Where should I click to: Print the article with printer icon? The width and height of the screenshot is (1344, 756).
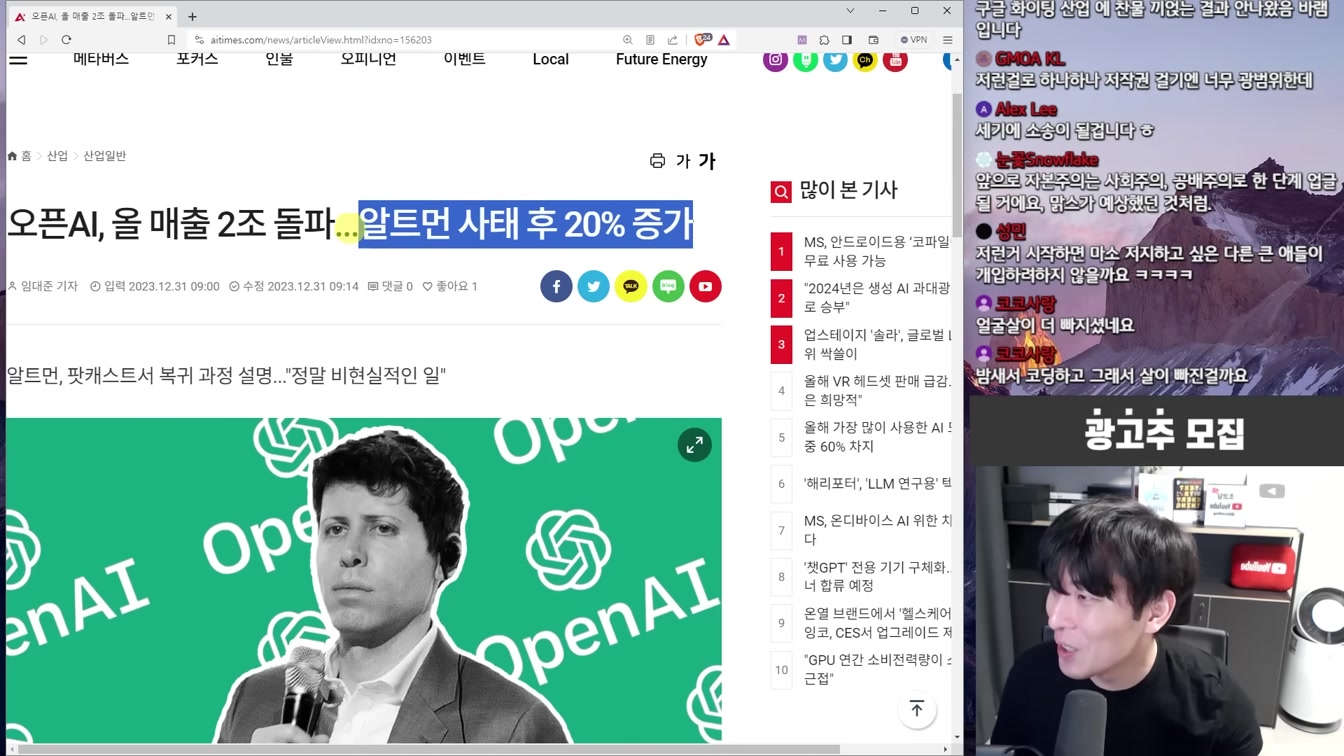coord(657,161)
